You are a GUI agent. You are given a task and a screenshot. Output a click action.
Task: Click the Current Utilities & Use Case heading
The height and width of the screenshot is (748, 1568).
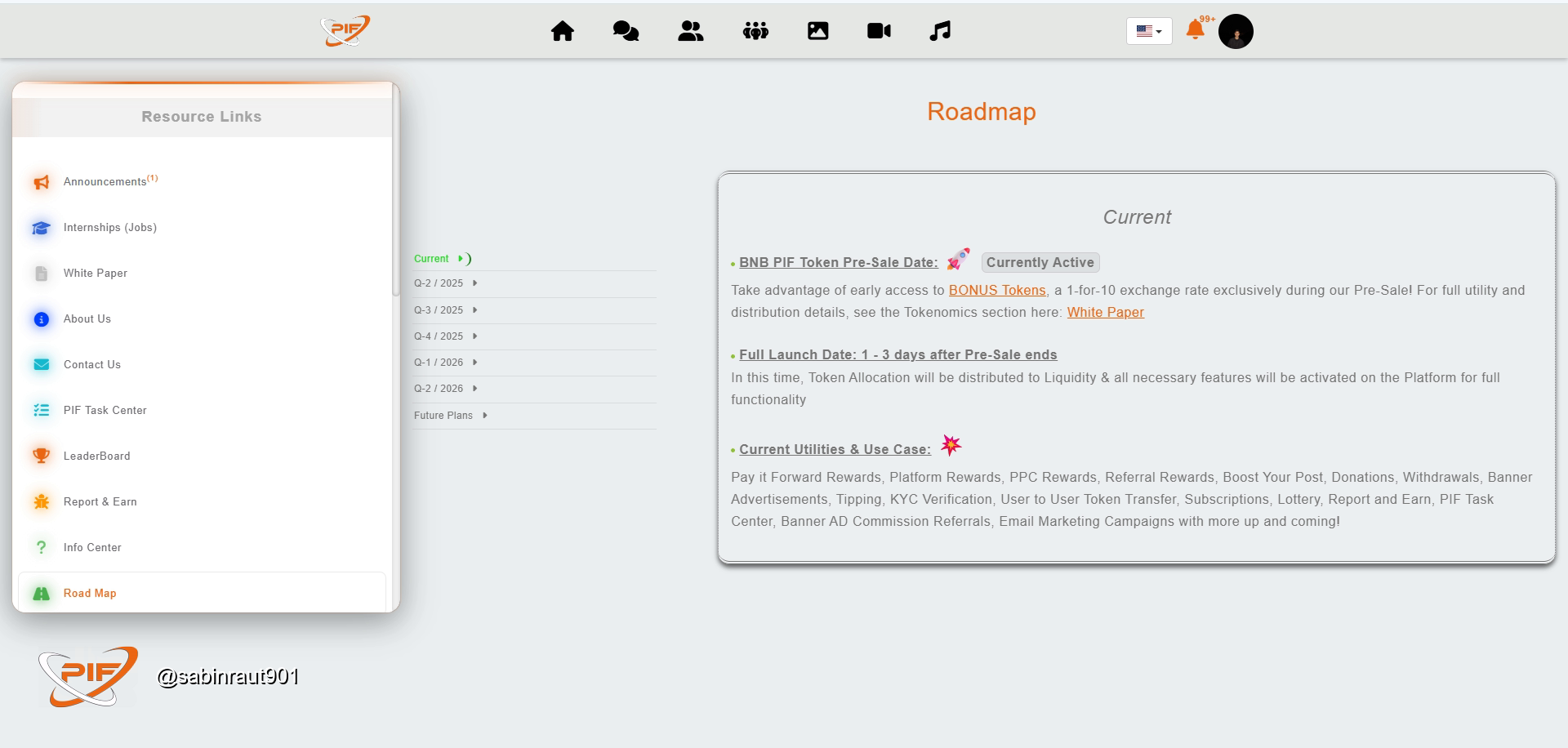tap(835, 449)
